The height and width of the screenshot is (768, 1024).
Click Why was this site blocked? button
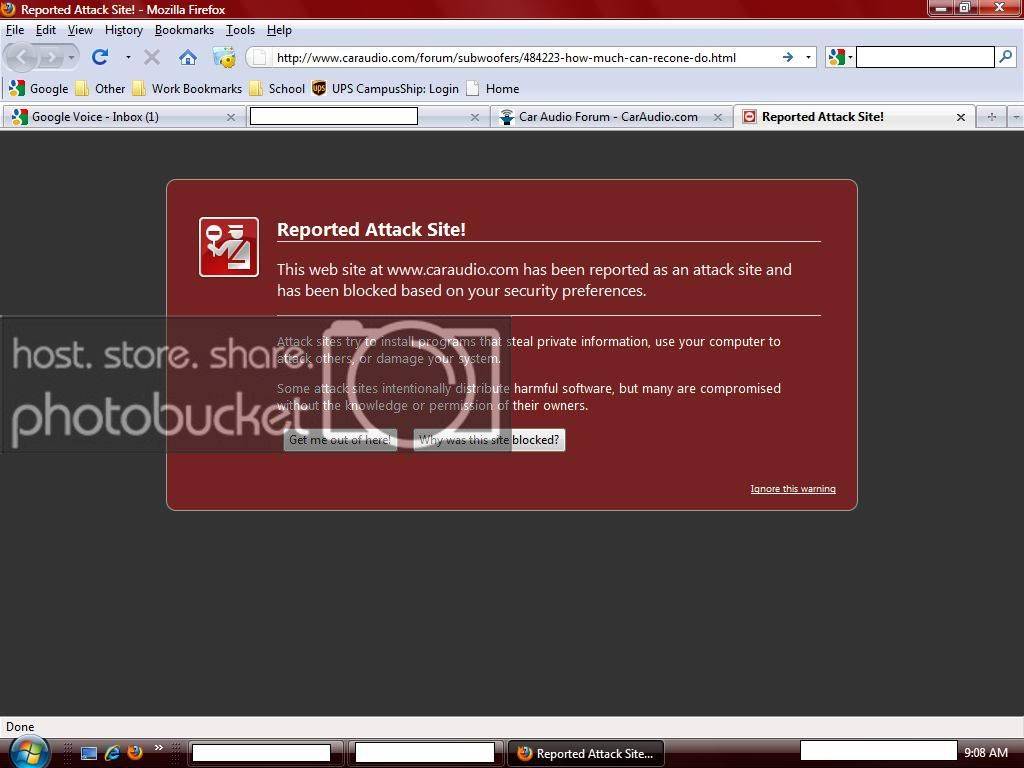(x=489, y=440)
